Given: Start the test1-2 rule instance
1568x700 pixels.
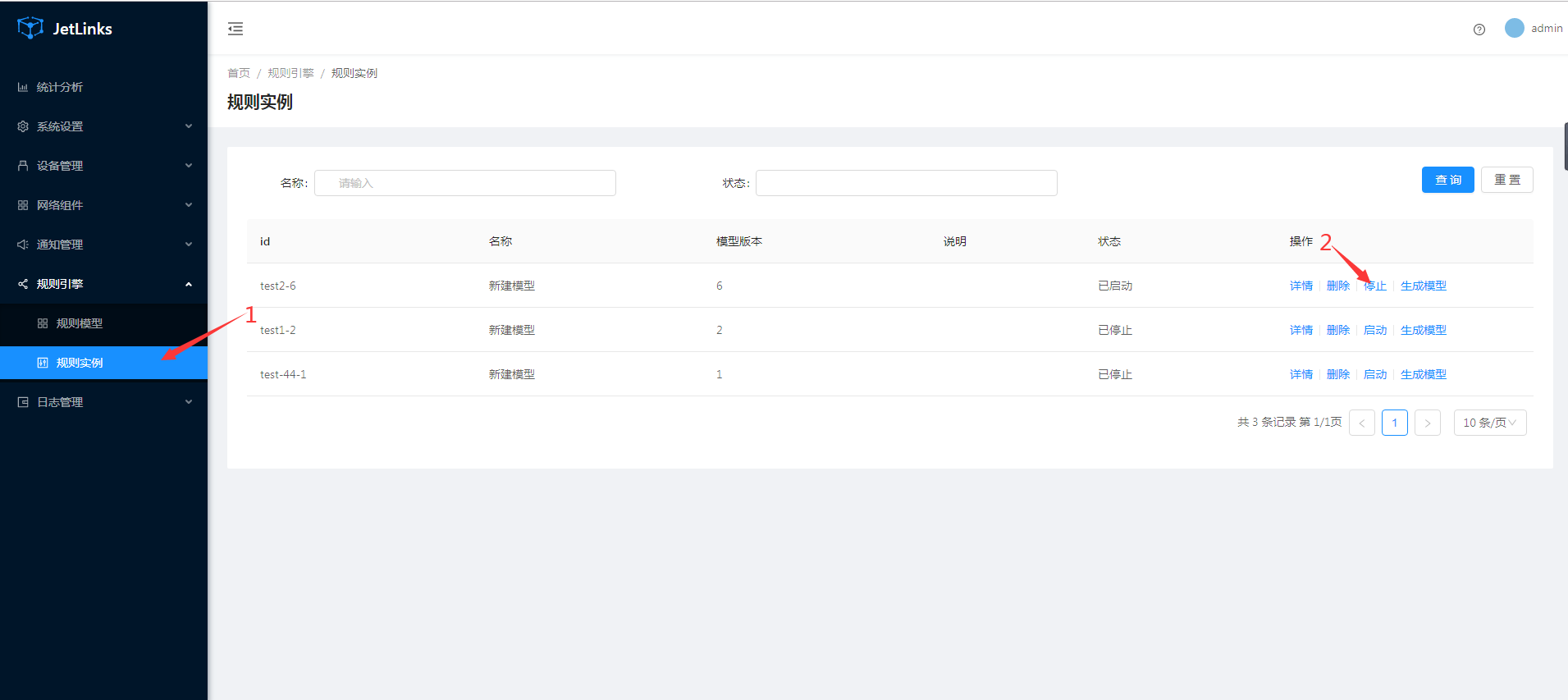Looking at the screenshot, I should pyautogui.click(x=1375, y=330).
